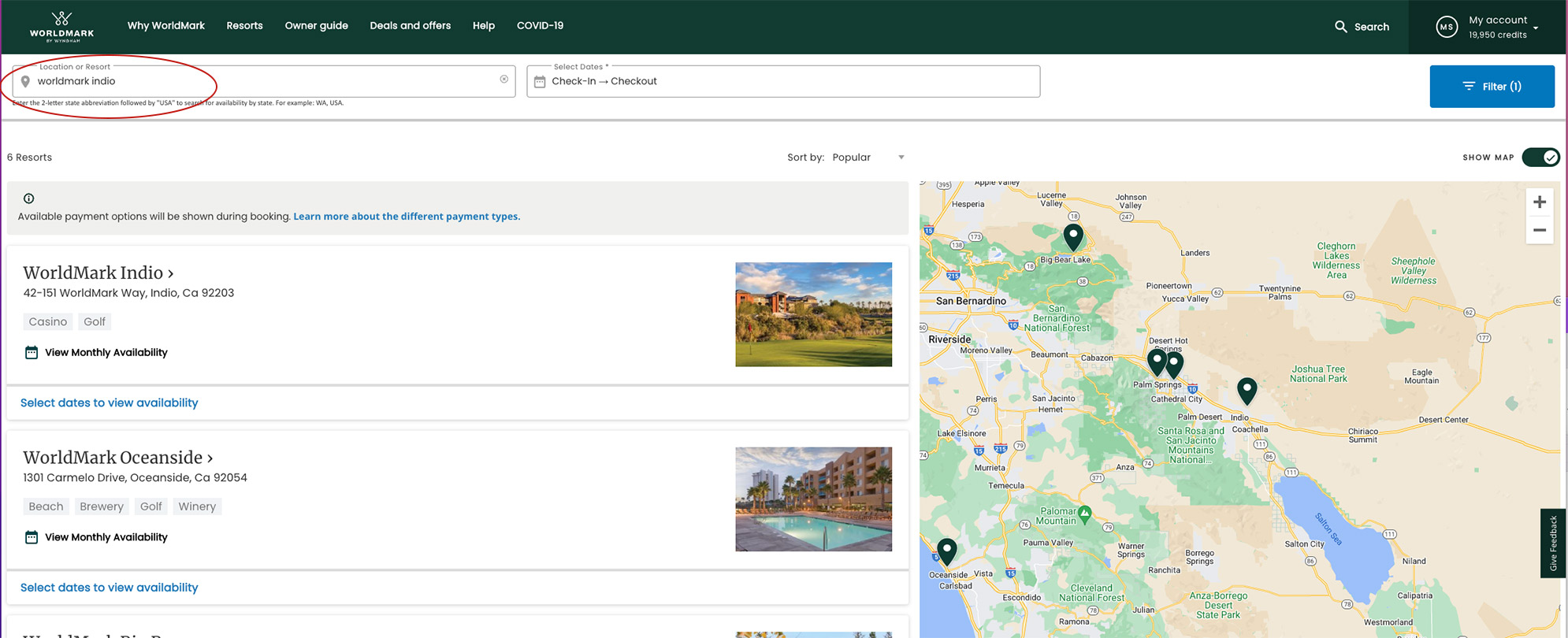The height and width of the screenshot is (638, 1568).
Task: Click Select dates link under WorldMark Oceanside
Action: [109, 588]
